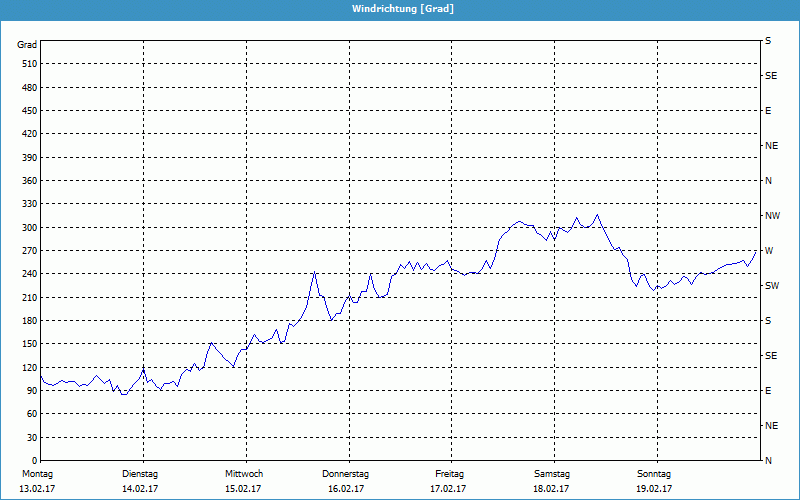Screen dimensions: 800x500
Task: Select the Montag 13.02.17 date label
Action: tap(36, 481)
